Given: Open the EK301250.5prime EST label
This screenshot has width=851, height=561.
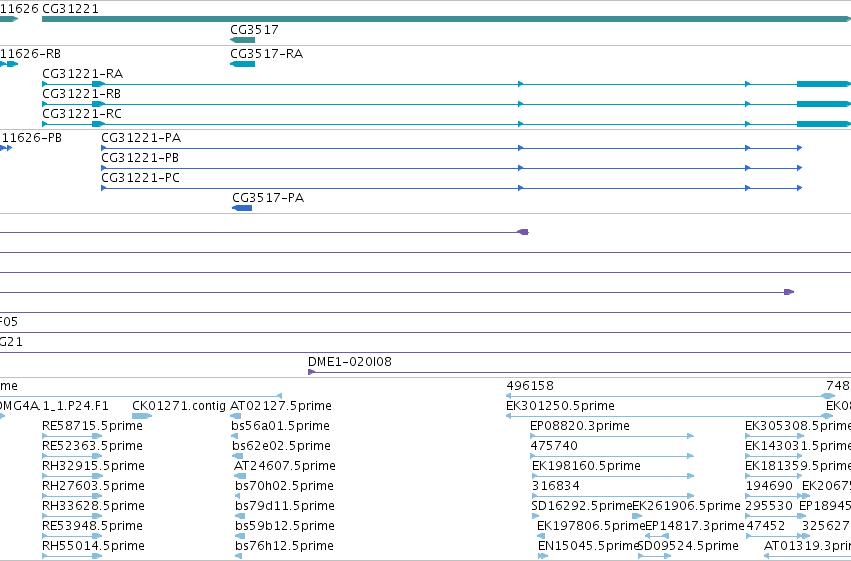Looking at the screenshot, I should point(560,406).
